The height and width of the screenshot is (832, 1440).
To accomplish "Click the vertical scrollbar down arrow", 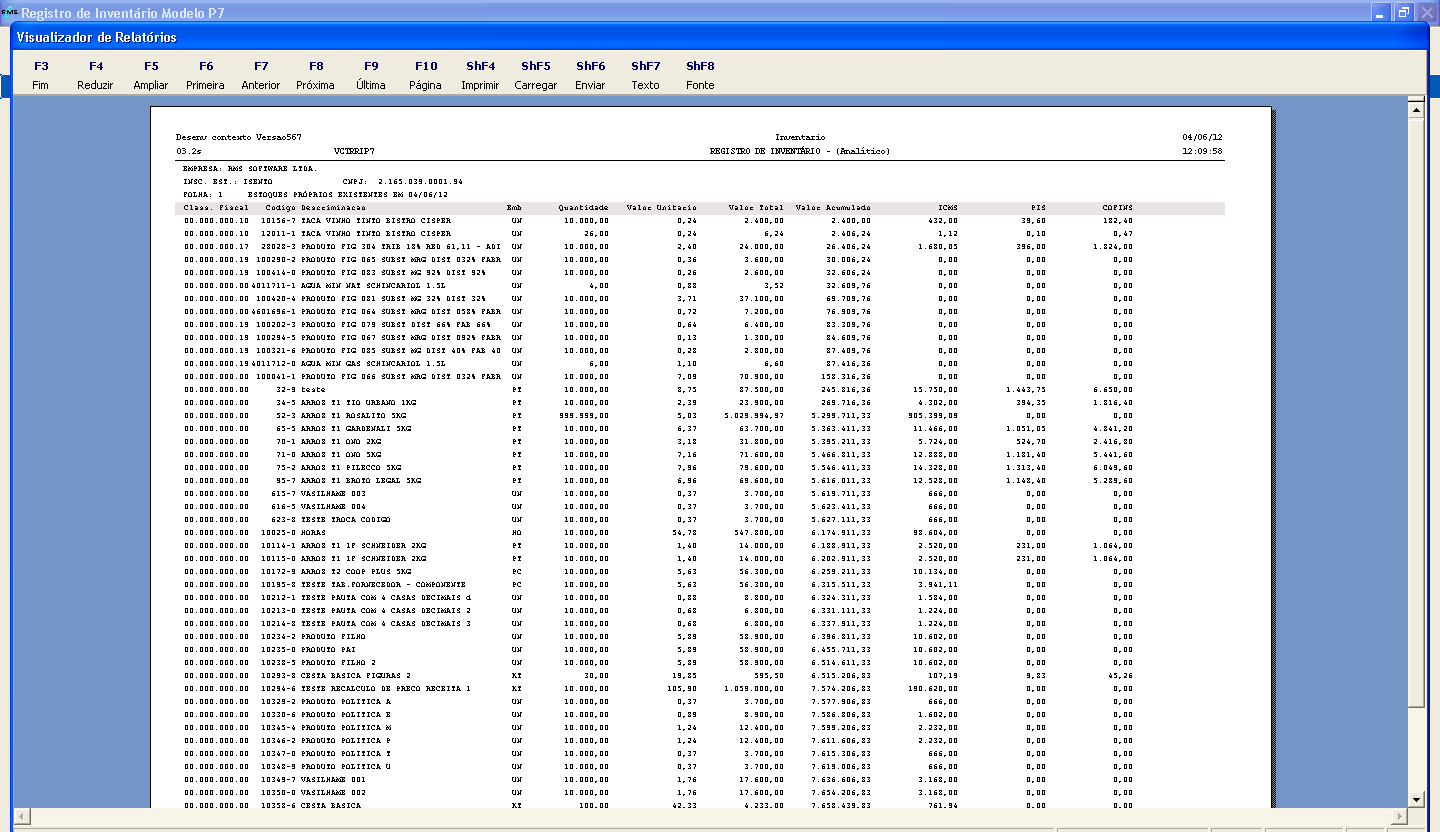I will (1415, 799).
